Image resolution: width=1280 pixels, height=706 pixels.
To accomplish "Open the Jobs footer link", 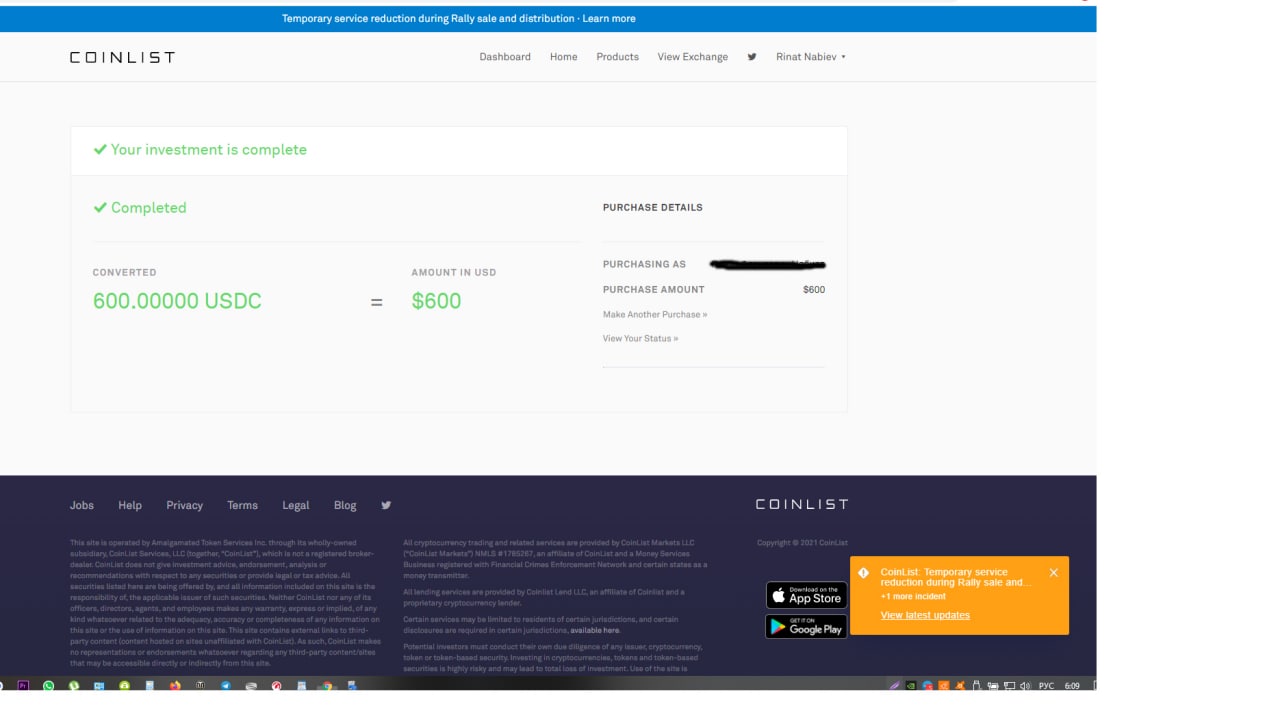I will pyautogui.click(x=82, y=505).
